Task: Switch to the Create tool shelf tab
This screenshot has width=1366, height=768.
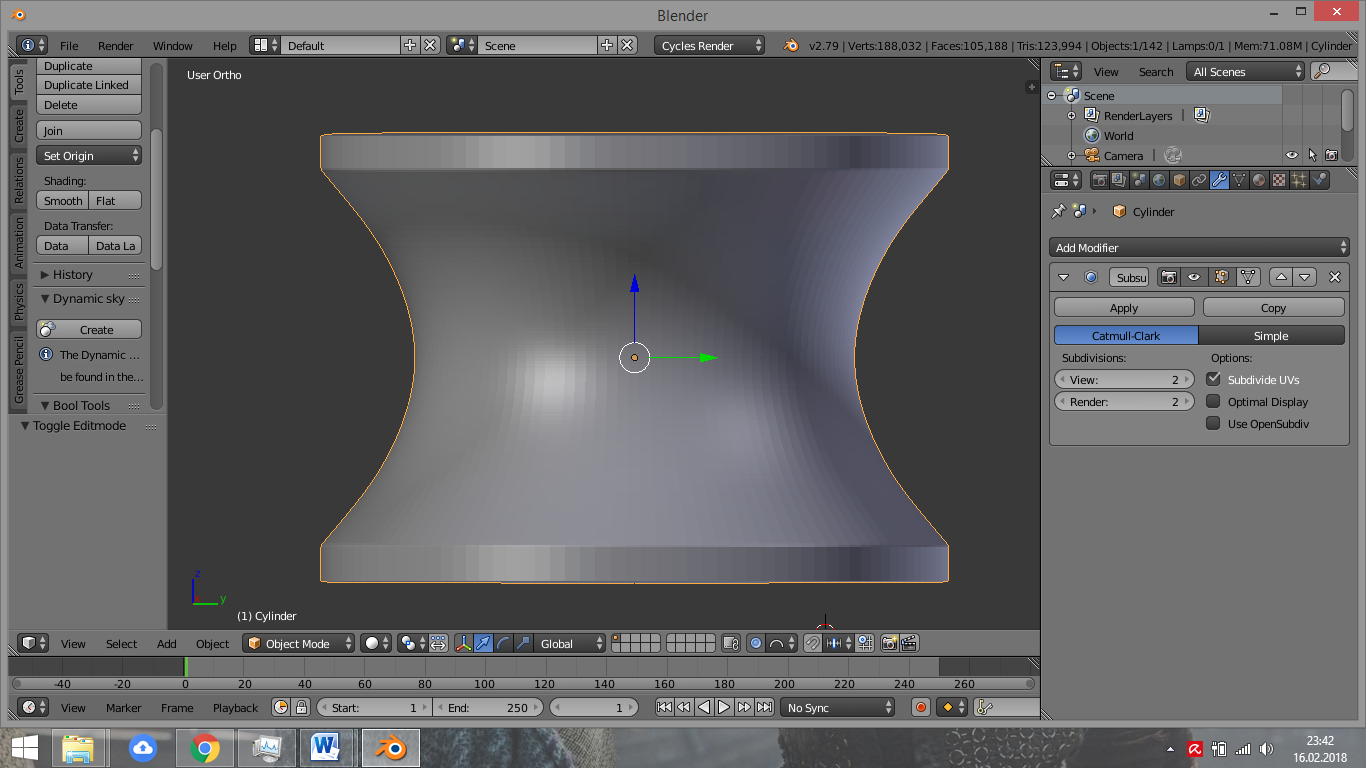Action: (19, 126)
